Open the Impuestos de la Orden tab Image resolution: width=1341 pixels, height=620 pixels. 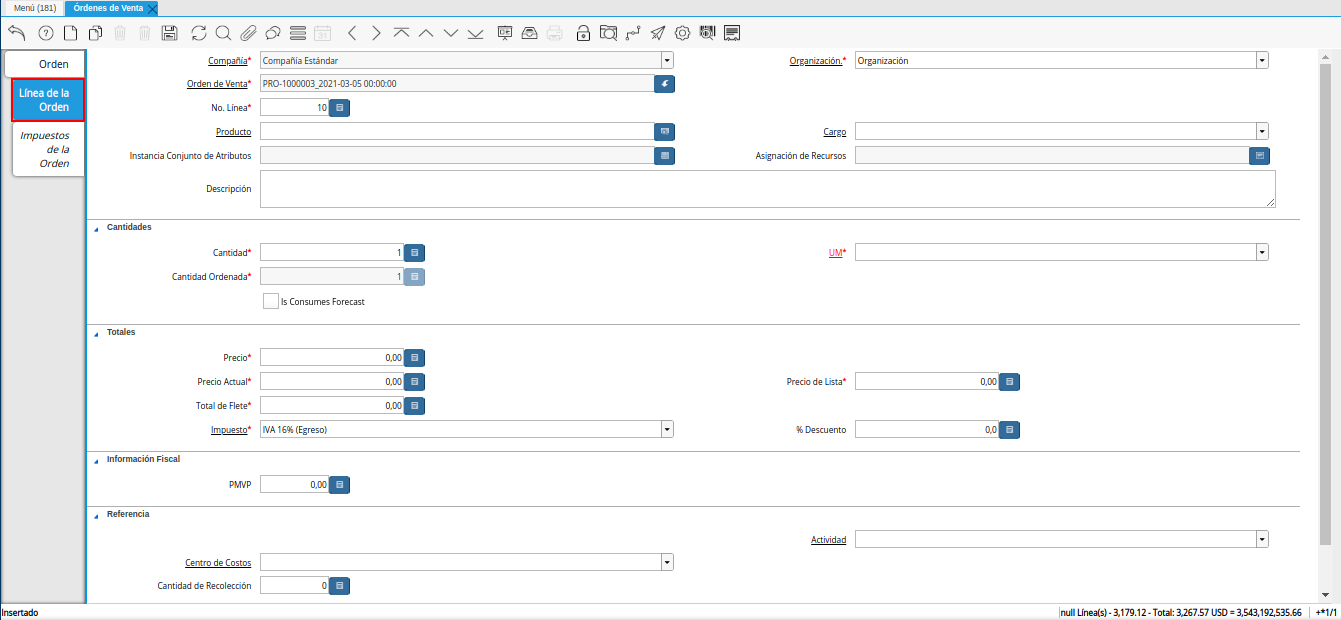click(x=48, y=149)
